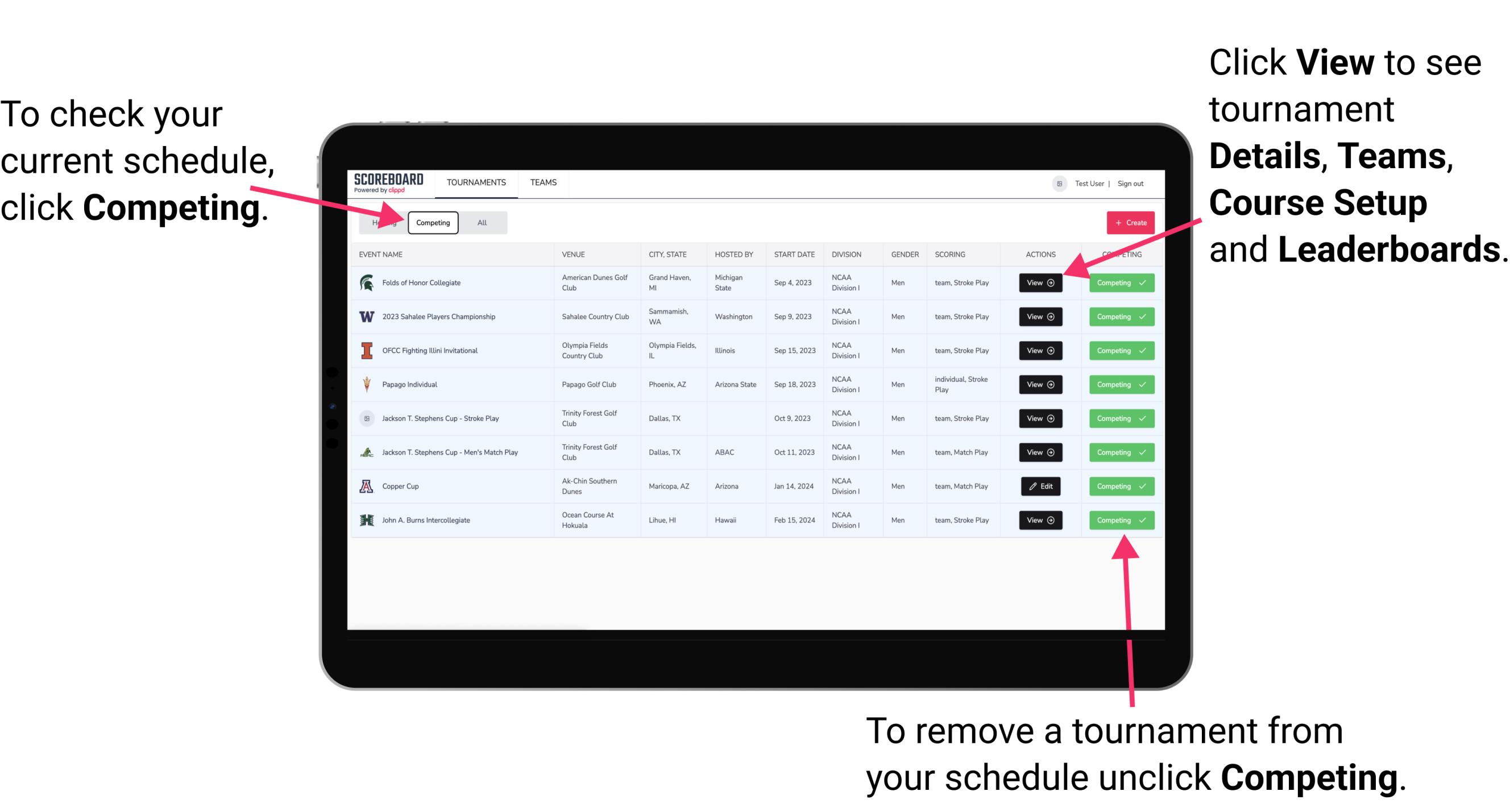Click the View icon for OFCC Fighting Illini Invitational
Screen dimensions: 1510x812
[x=1040, y=351]
